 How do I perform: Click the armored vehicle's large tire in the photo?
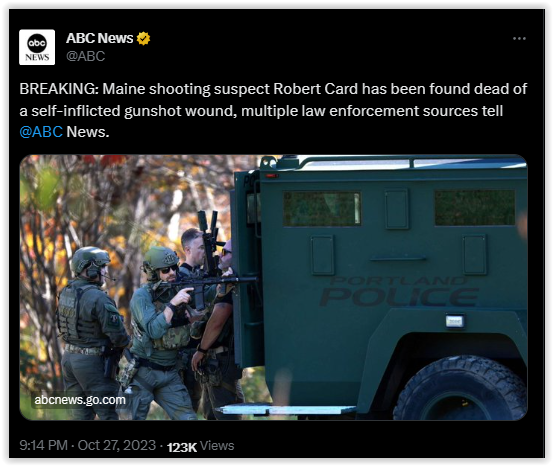tap(460, 388)
